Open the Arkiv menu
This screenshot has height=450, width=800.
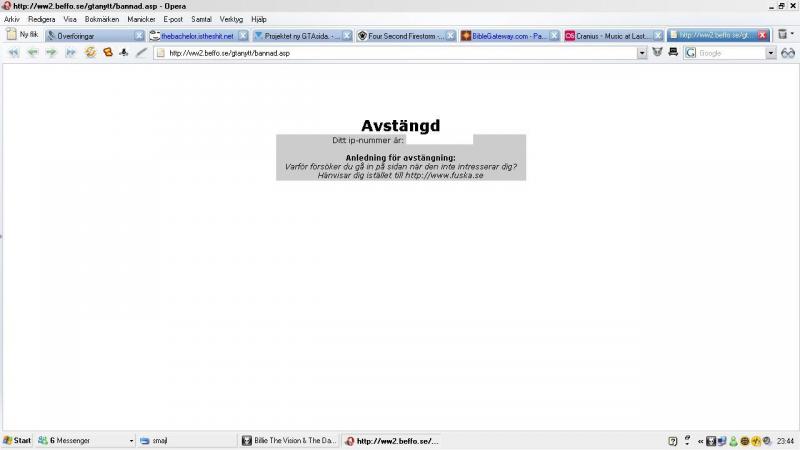(12, 19)
